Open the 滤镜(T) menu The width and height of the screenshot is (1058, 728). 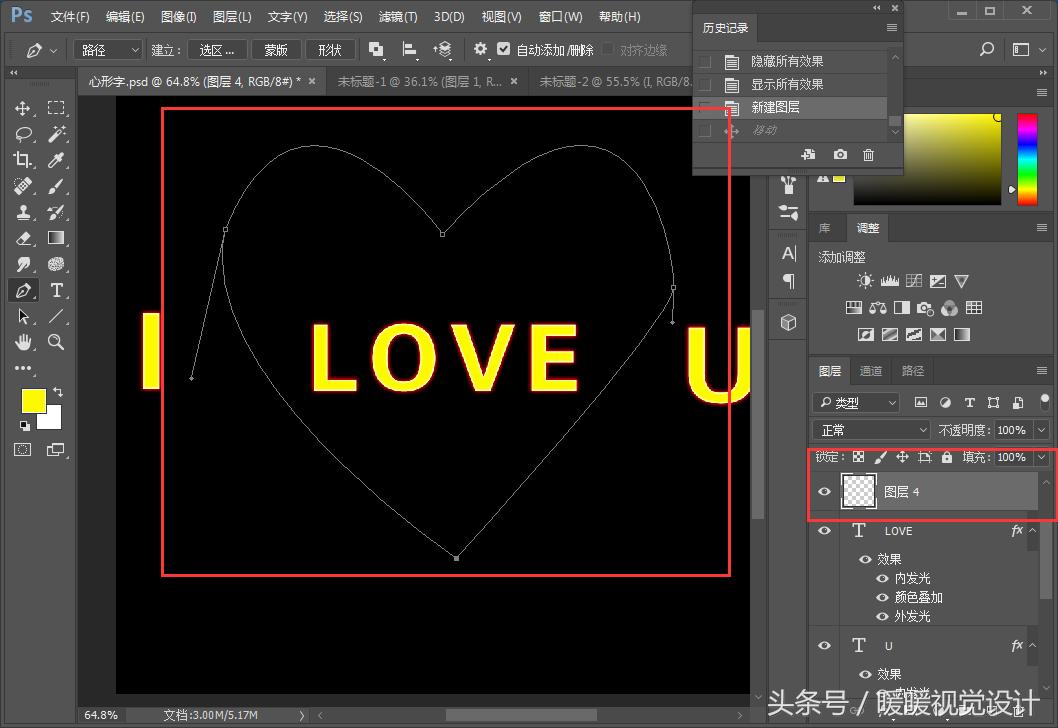[x=397, y=17]
